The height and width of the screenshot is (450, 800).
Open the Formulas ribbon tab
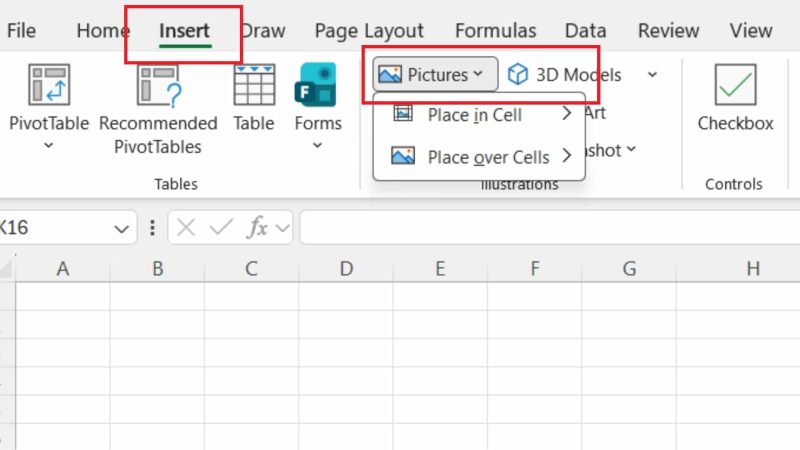(x=495, y=31)
